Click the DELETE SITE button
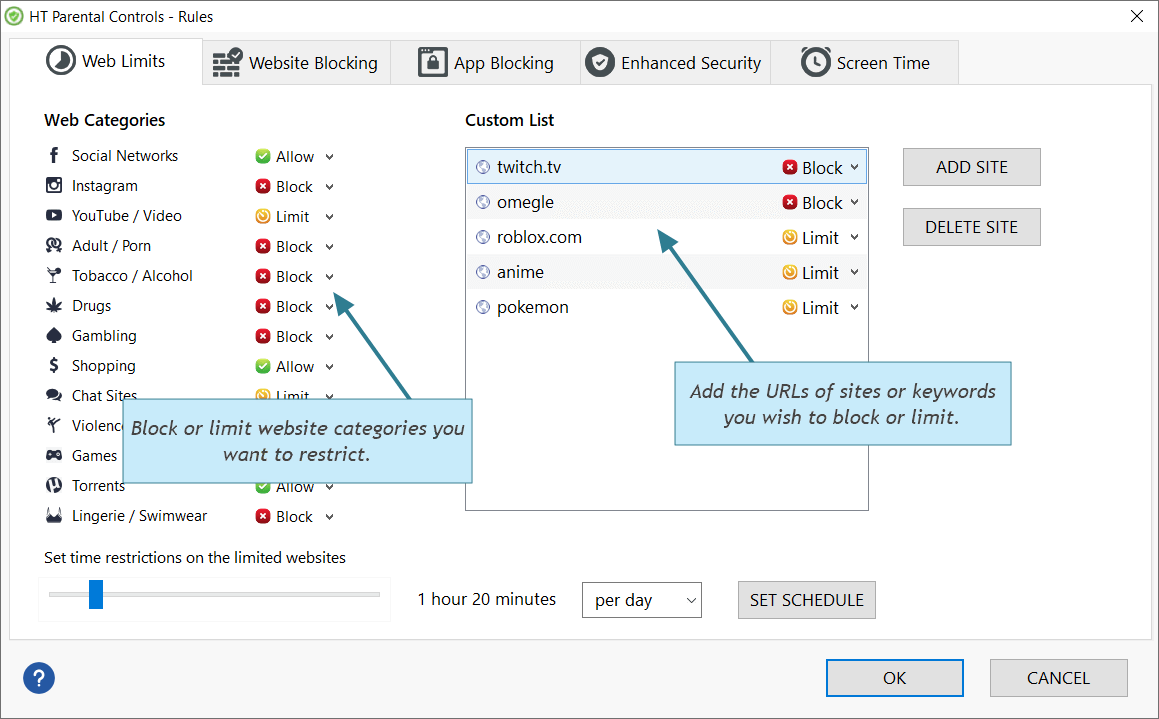The image size is (1159, 719). tap(971, 227)
